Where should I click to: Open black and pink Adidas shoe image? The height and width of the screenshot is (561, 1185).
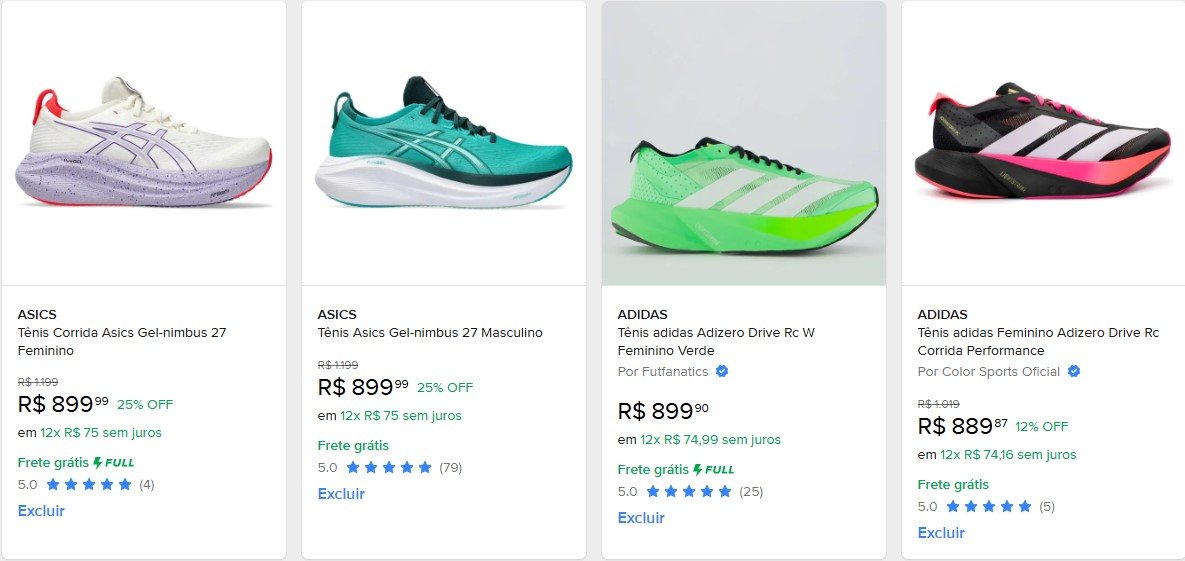(x=1042, y=143)
